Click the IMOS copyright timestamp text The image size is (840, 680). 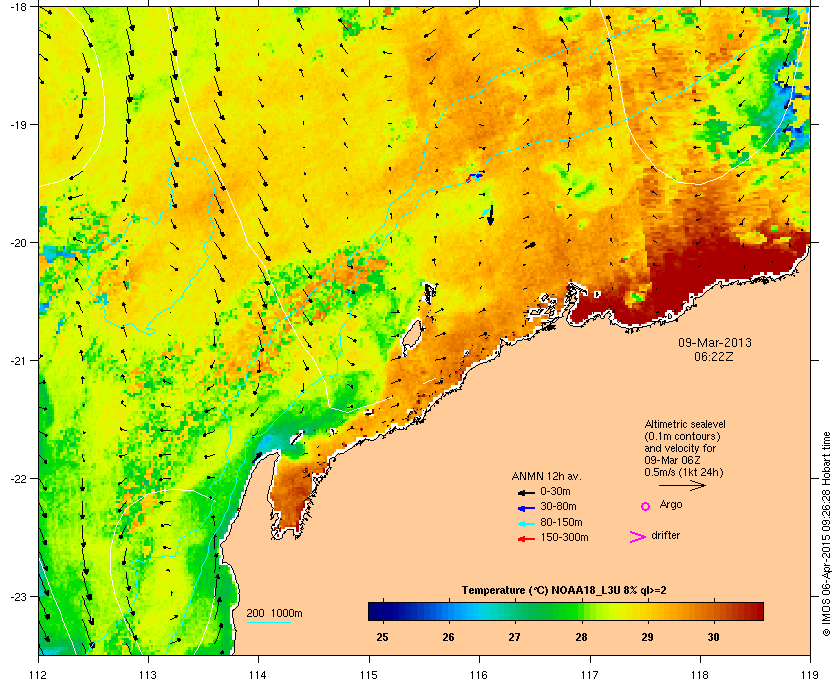point(826,535)
